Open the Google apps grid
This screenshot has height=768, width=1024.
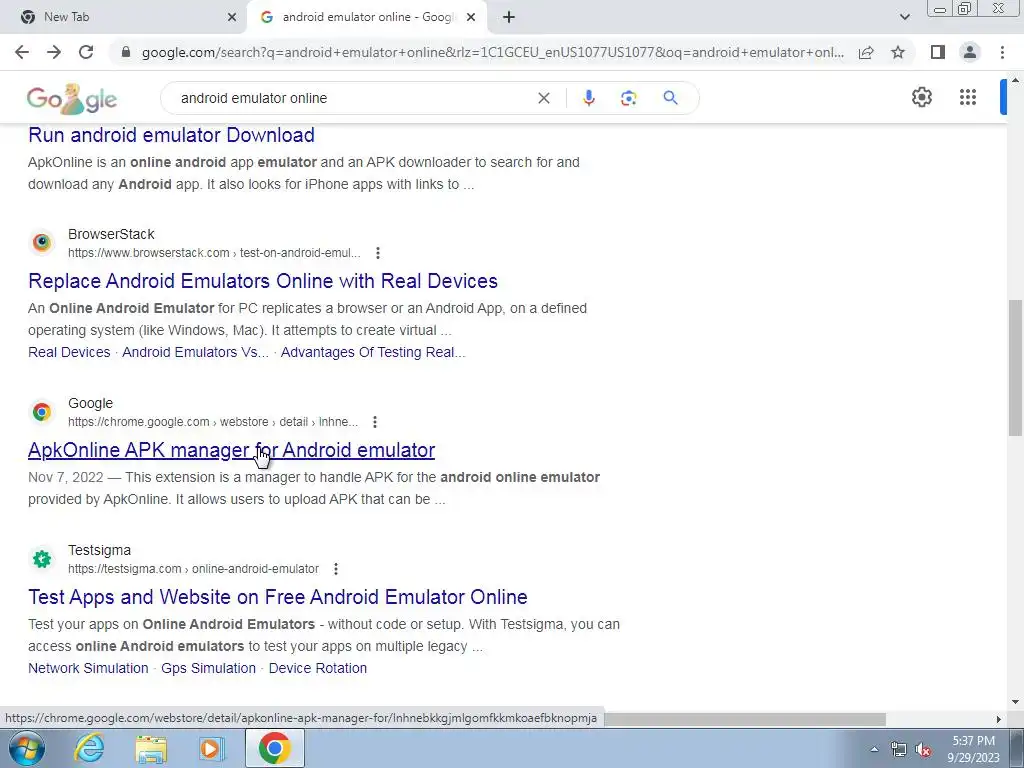pyautogui.click(x=968, y=97)
